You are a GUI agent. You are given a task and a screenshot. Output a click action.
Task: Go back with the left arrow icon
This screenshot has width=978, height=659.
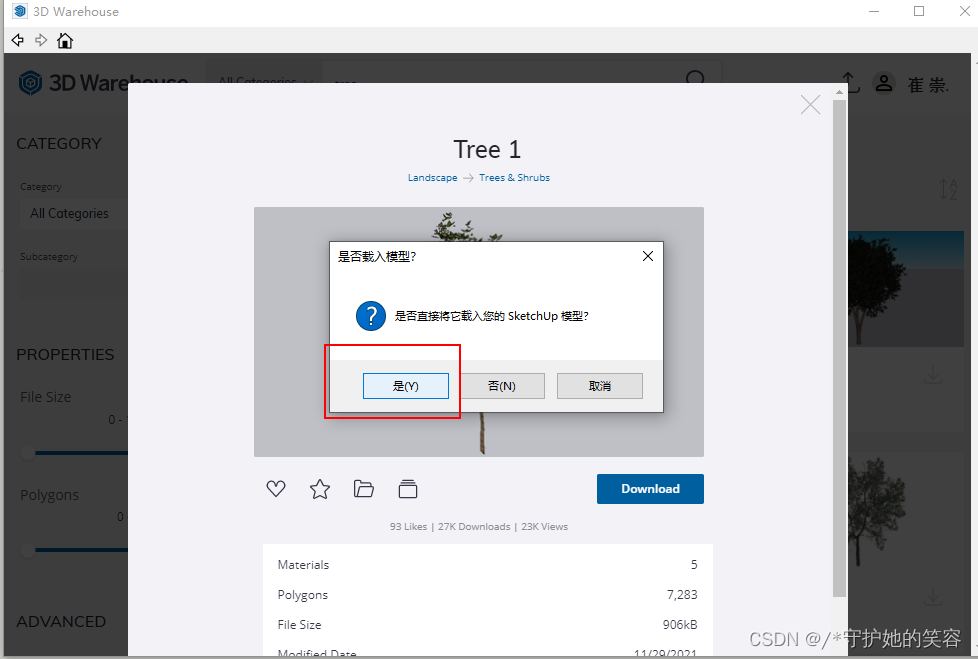tap(17, 41)
